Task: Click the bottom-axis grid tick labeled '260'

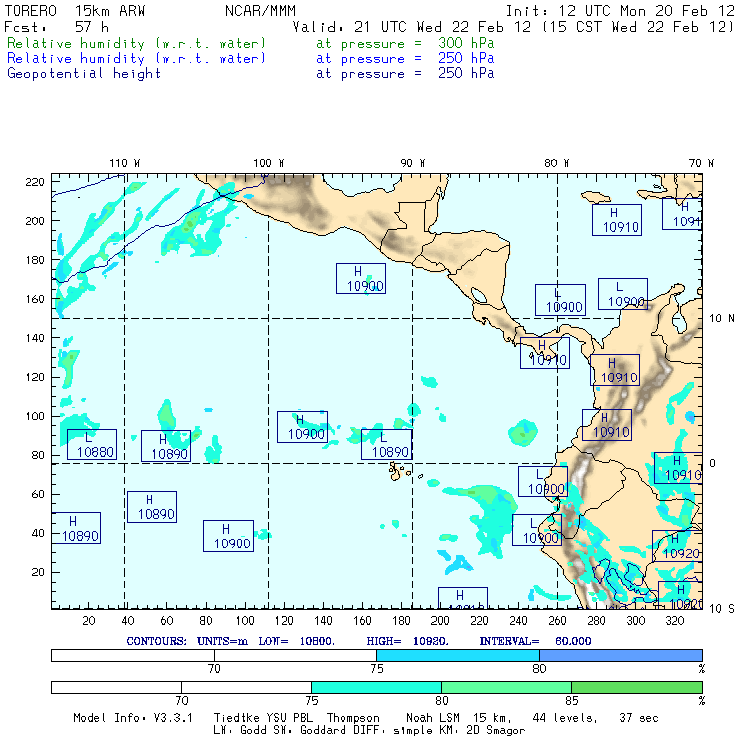Action: pos(557,621)
